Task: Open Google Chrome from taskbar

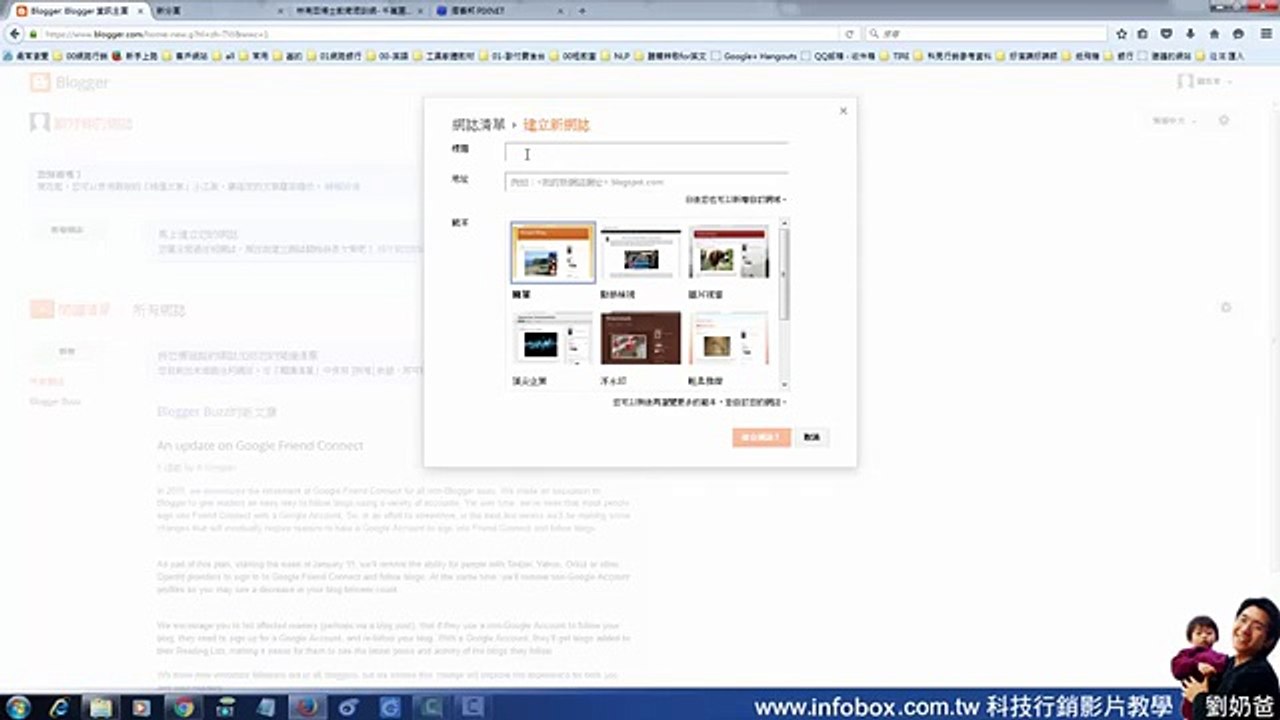Action: [x=182, y=707]
